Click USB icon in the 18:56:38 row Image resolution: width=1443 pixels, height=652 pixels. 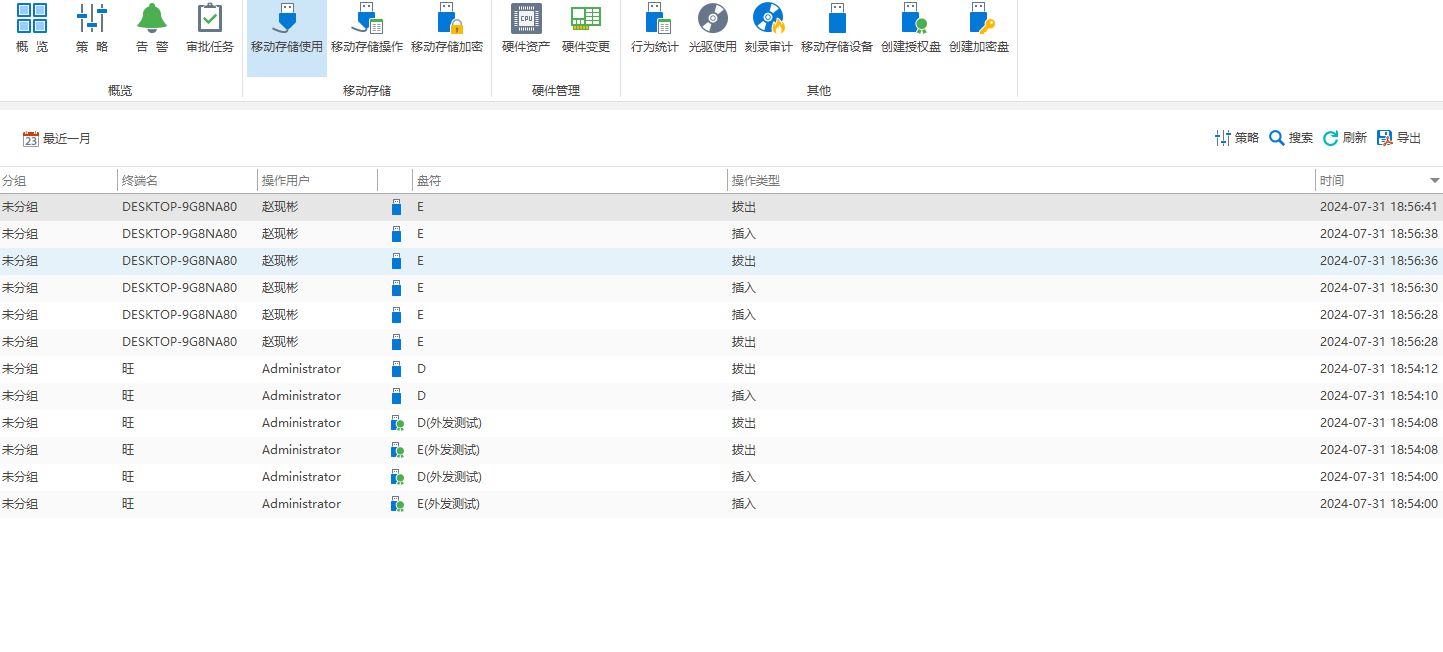click(x=396, y=234)
